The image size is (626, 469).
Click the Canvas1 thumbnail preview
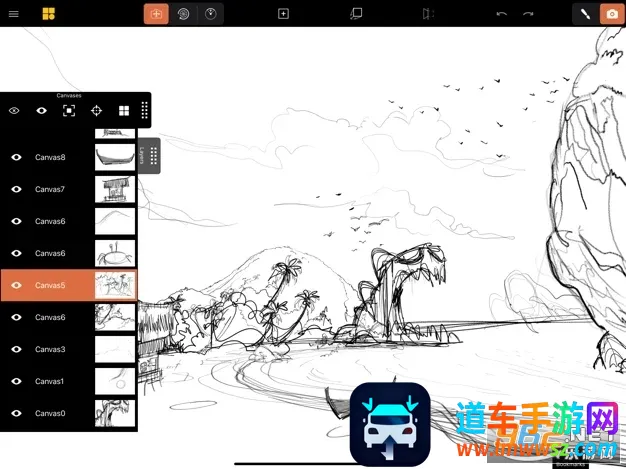pyautogui.click(x=115, y=381)
